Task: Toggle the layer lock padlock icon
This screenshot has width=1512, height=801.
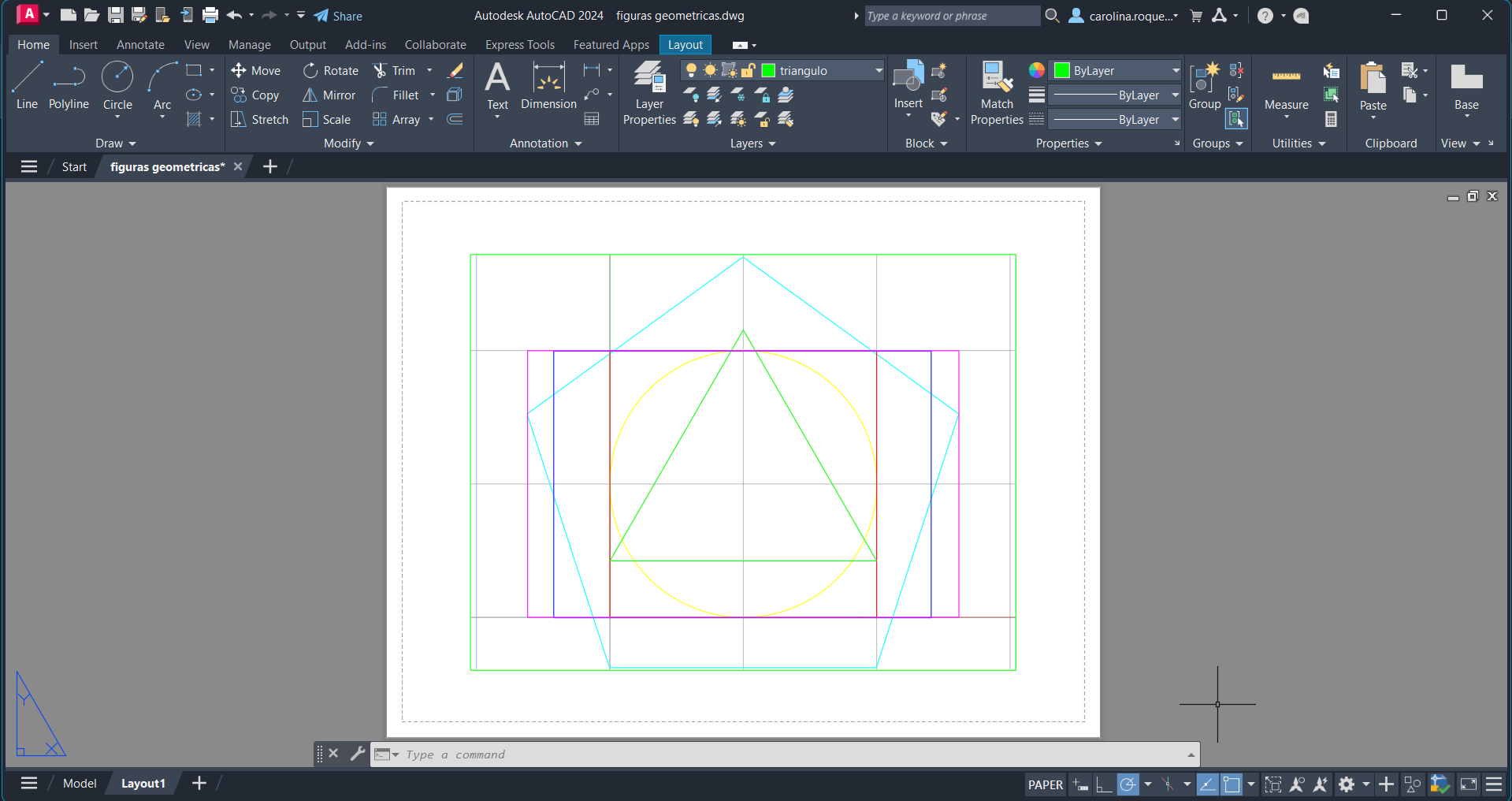Action: tap(749, 70)
